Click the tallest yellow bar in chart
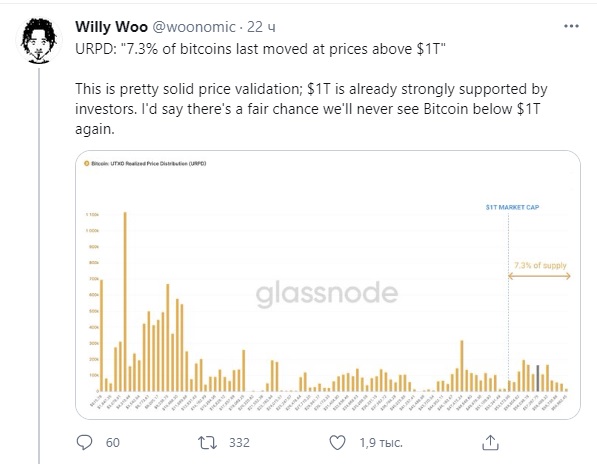 pos(125,302)
